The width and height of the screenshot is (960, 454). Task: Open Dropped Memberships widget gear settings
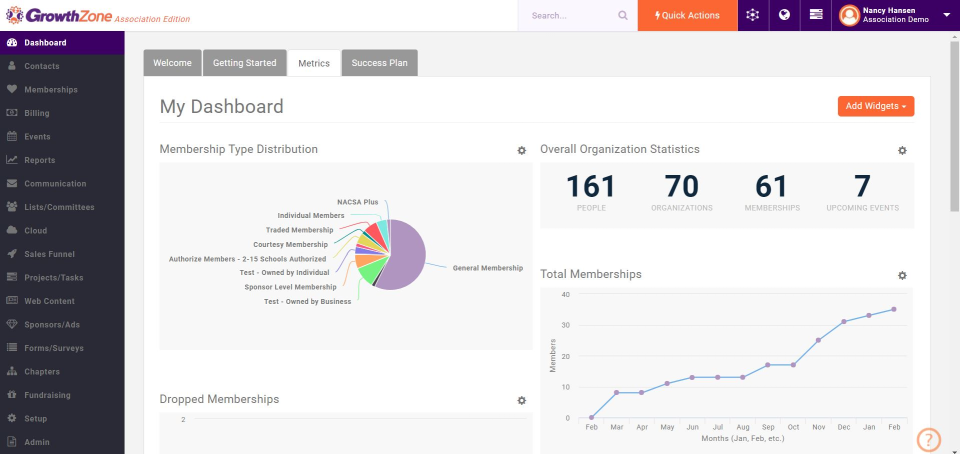[522, 401]
